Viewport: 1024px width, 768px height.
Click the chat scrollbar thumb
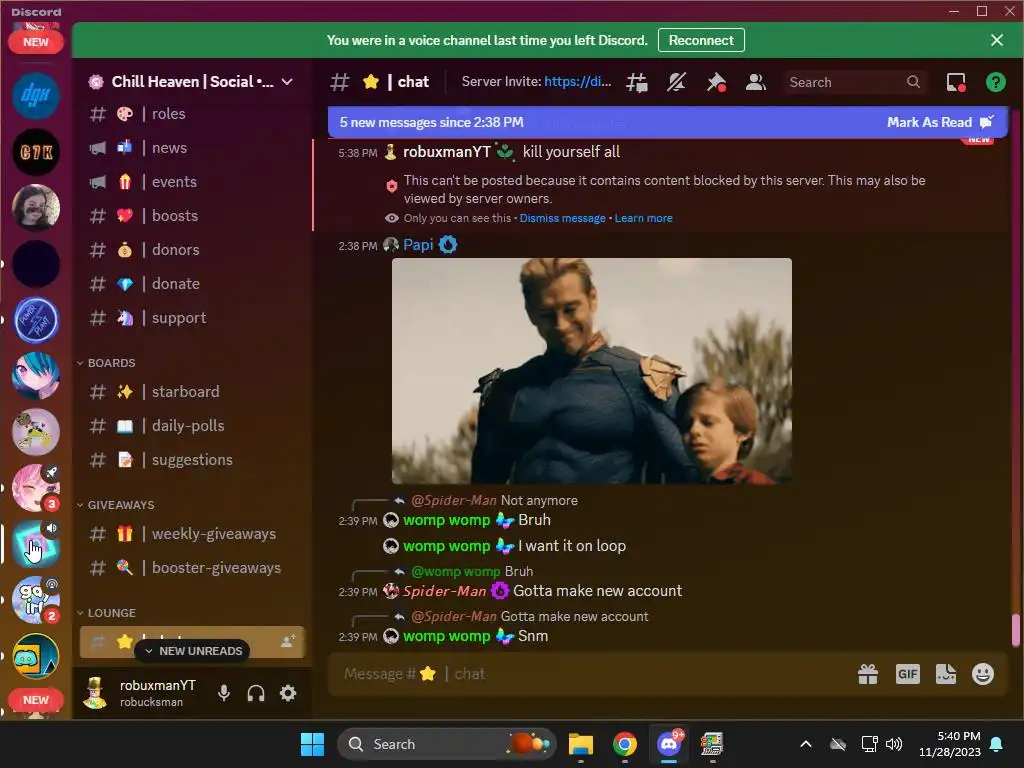[1016, 630]
